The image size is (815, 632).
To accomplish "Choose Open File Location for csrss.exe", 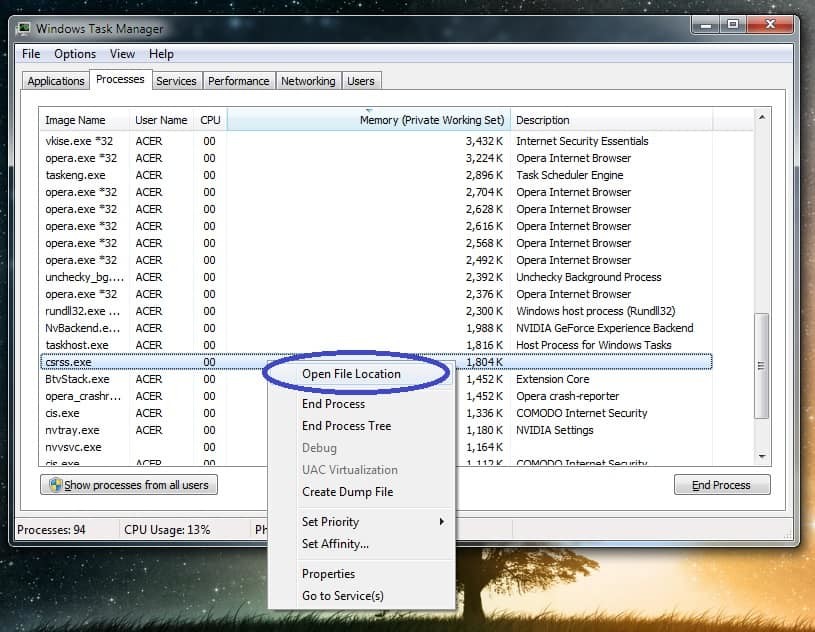I will coord(354,372).
